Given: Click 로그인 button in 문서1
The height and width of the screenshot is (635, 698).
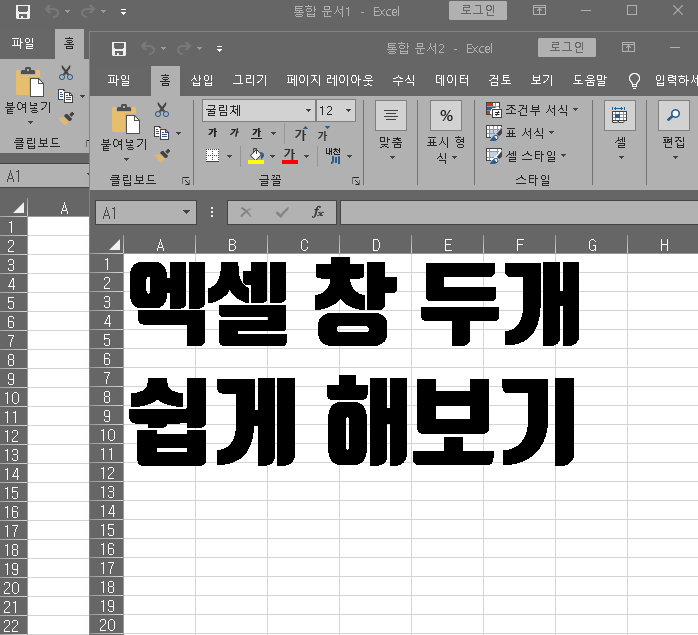Looking at the screenshot, I should pyautogui.click(x=478, y=11).
